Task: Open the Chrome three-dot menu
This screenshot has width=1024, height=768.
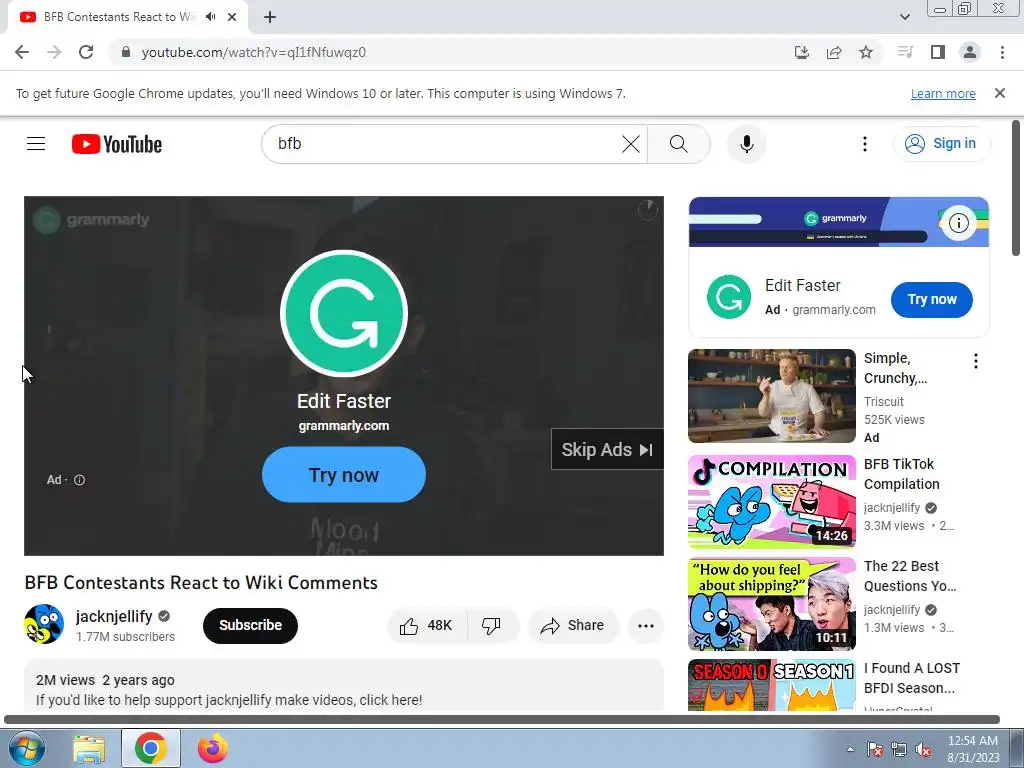Action: pos(1002,52)
